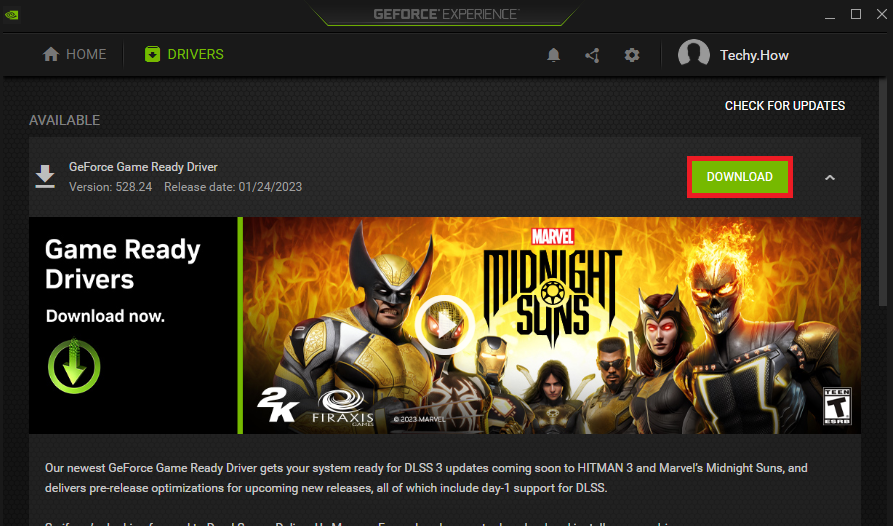
Task: Click the Midnight Suns banner logo
Action: click(x=552, y=287)
